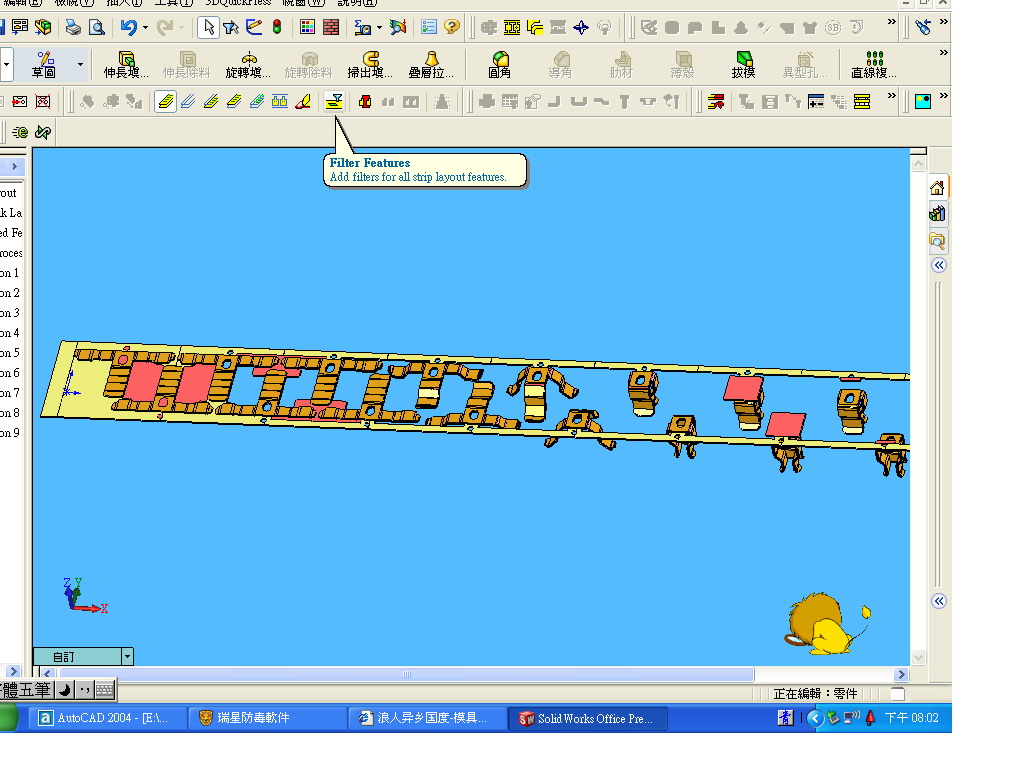Toggle blue outlined strip display icon
Screen dimensions: 1024x768
coord(188,102)
